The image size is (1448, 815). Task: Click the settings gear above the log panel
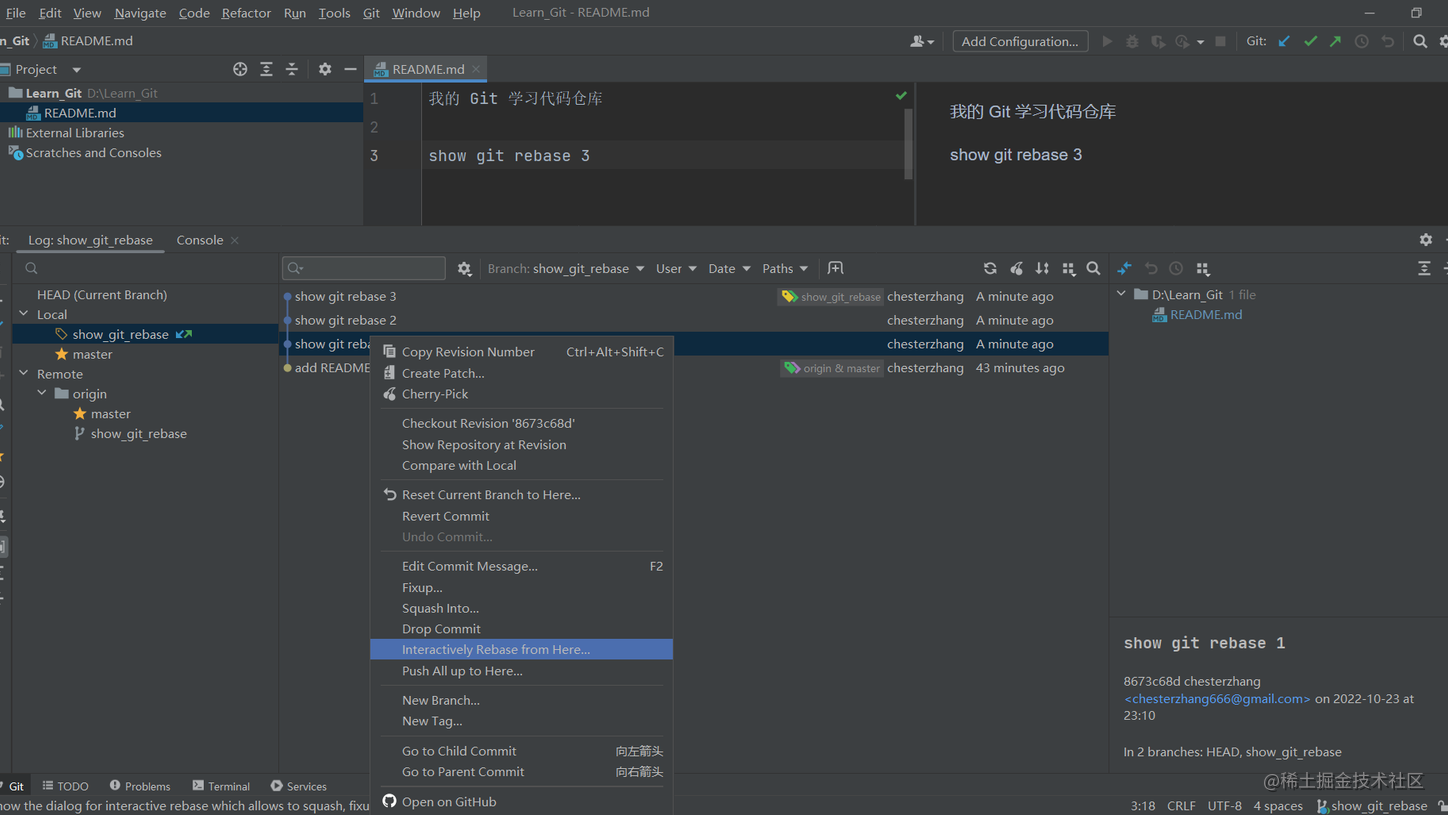pyautogui.click(x=1426, y=239)
